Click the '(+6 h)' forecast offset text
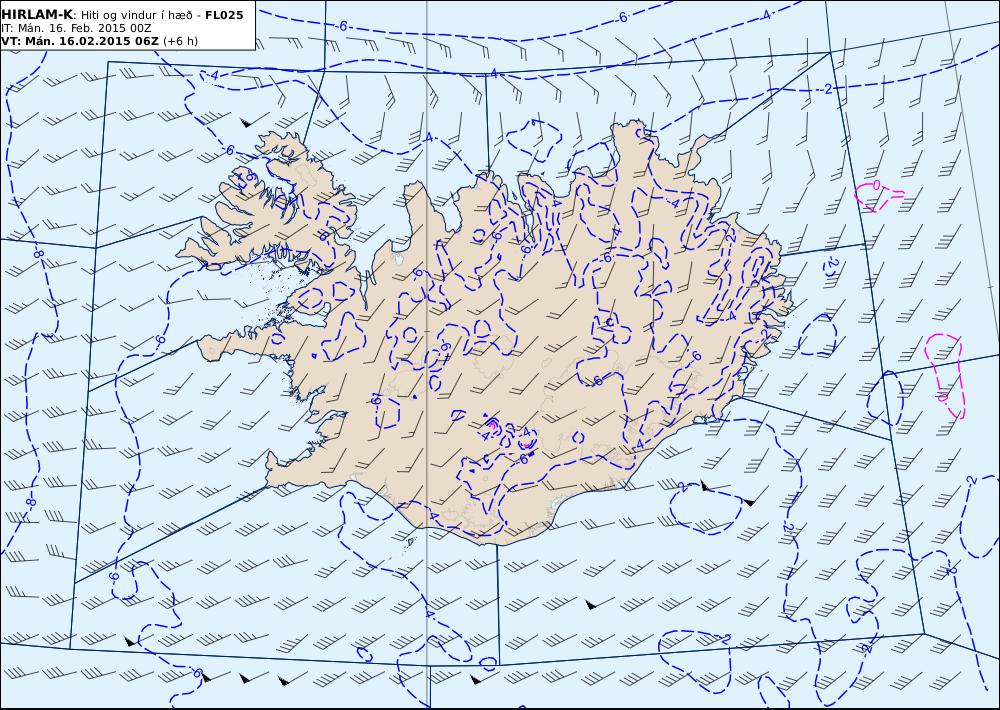The height and width of the screenshot is (710, 1000). click(x=180, y=41)
